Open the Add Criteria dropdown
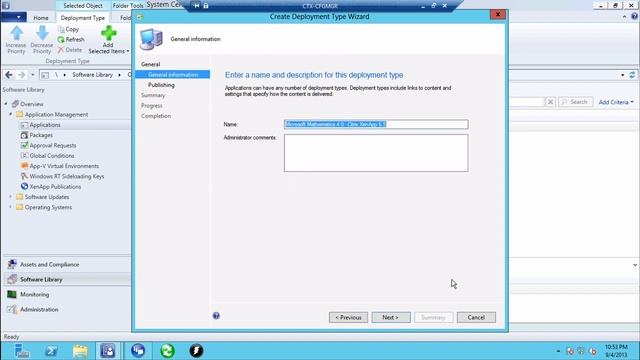 pyautogui.click(x=616, y=102)
